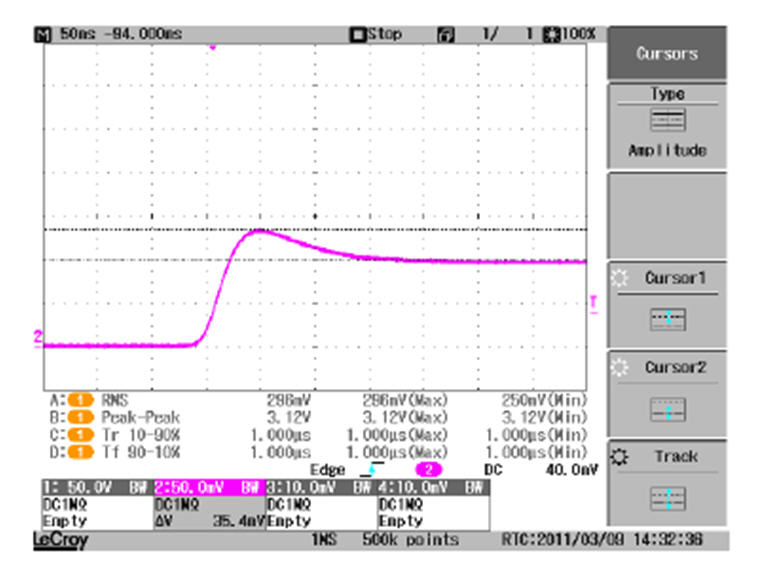Select the channel 4 10.0mV tab
Viewport: 766px width, 582px height.
(434, 488)
